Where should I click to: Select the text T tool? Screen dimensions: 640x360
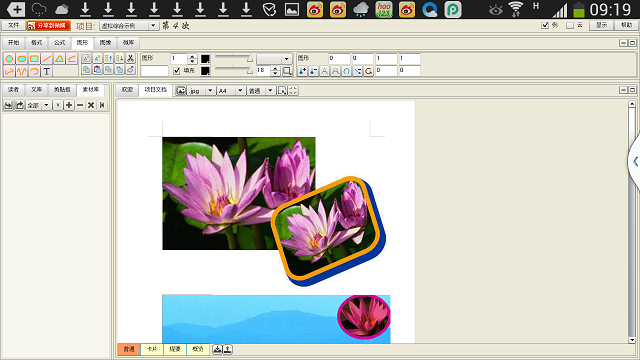pyautogui.click(x=47, y=71)
